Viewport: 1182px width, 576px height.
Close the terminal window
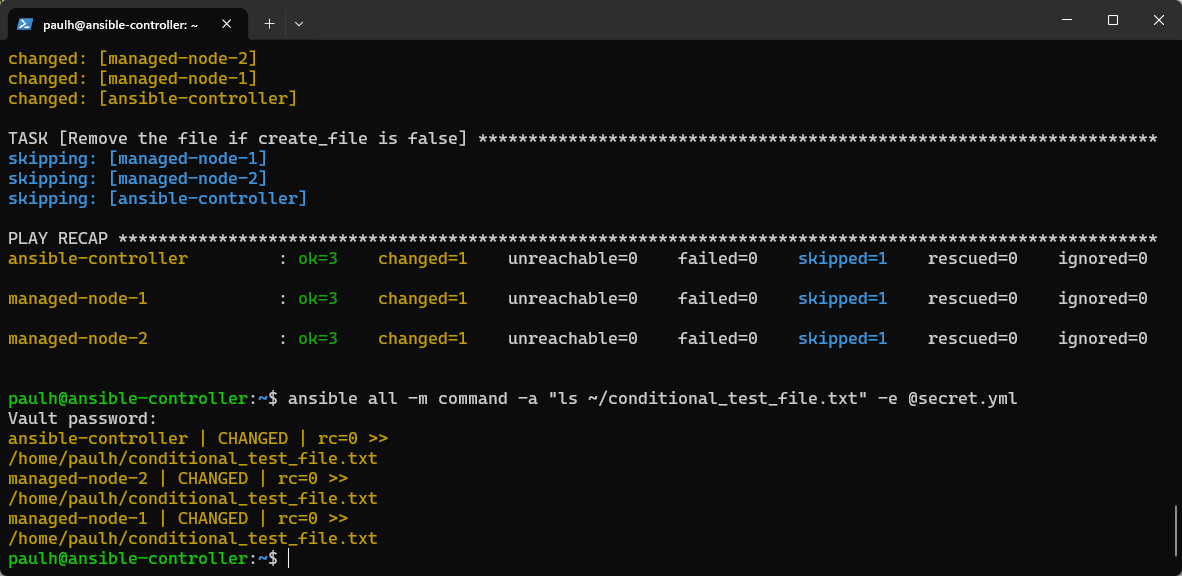1159,20
